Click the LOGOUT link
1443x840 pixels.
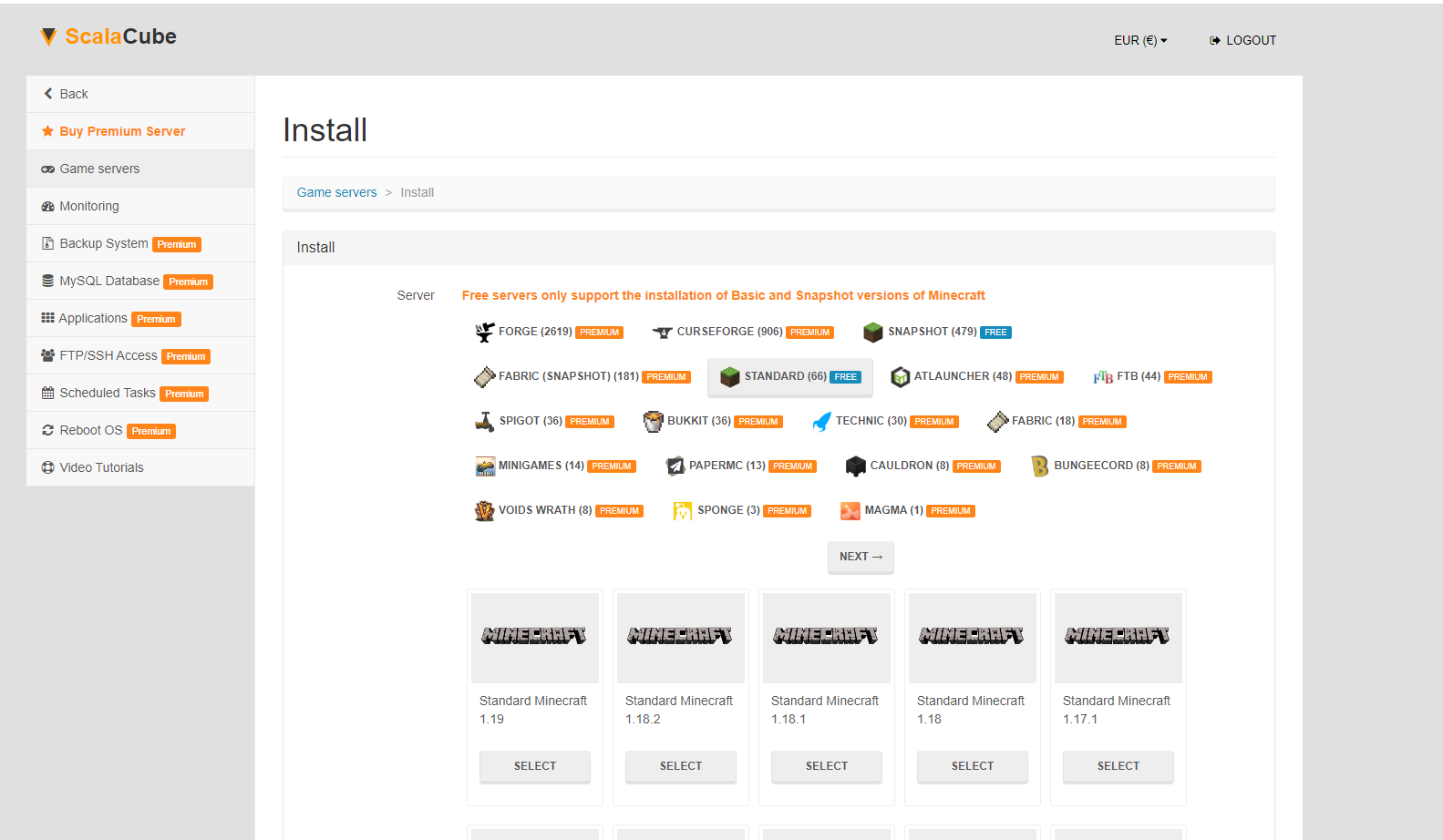tap(1242, 40)
